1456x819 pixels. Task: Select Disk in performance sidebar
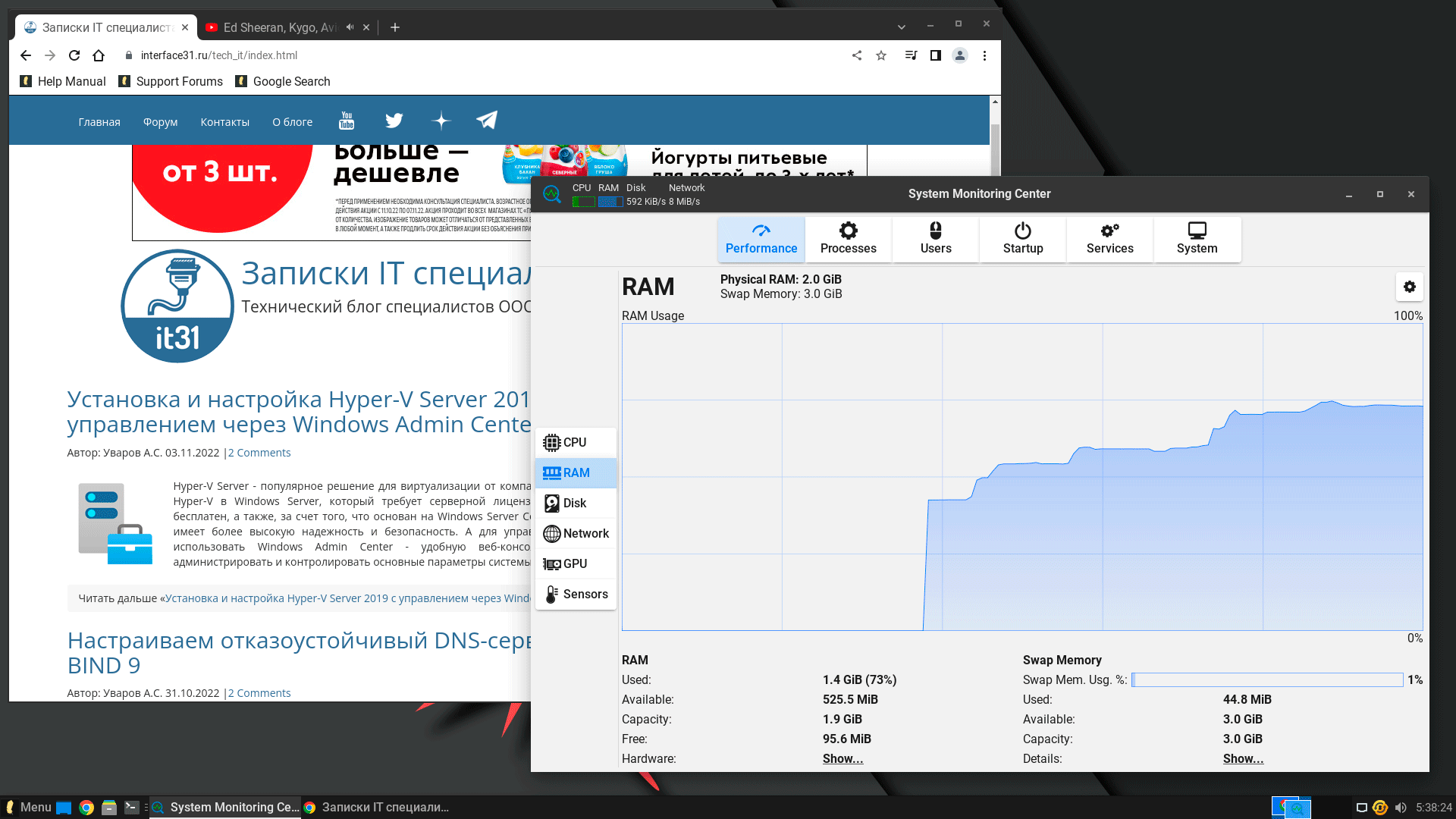(x=576, y=503)
